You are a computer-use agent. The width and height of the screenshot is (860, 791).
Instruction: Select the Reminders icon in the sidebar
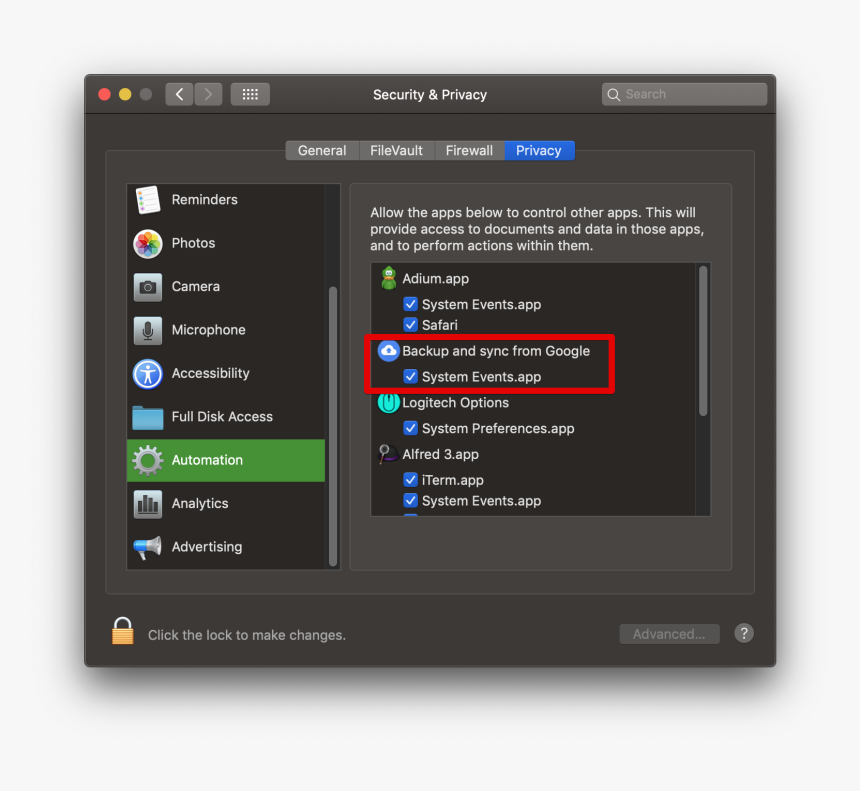coord(146,199)
